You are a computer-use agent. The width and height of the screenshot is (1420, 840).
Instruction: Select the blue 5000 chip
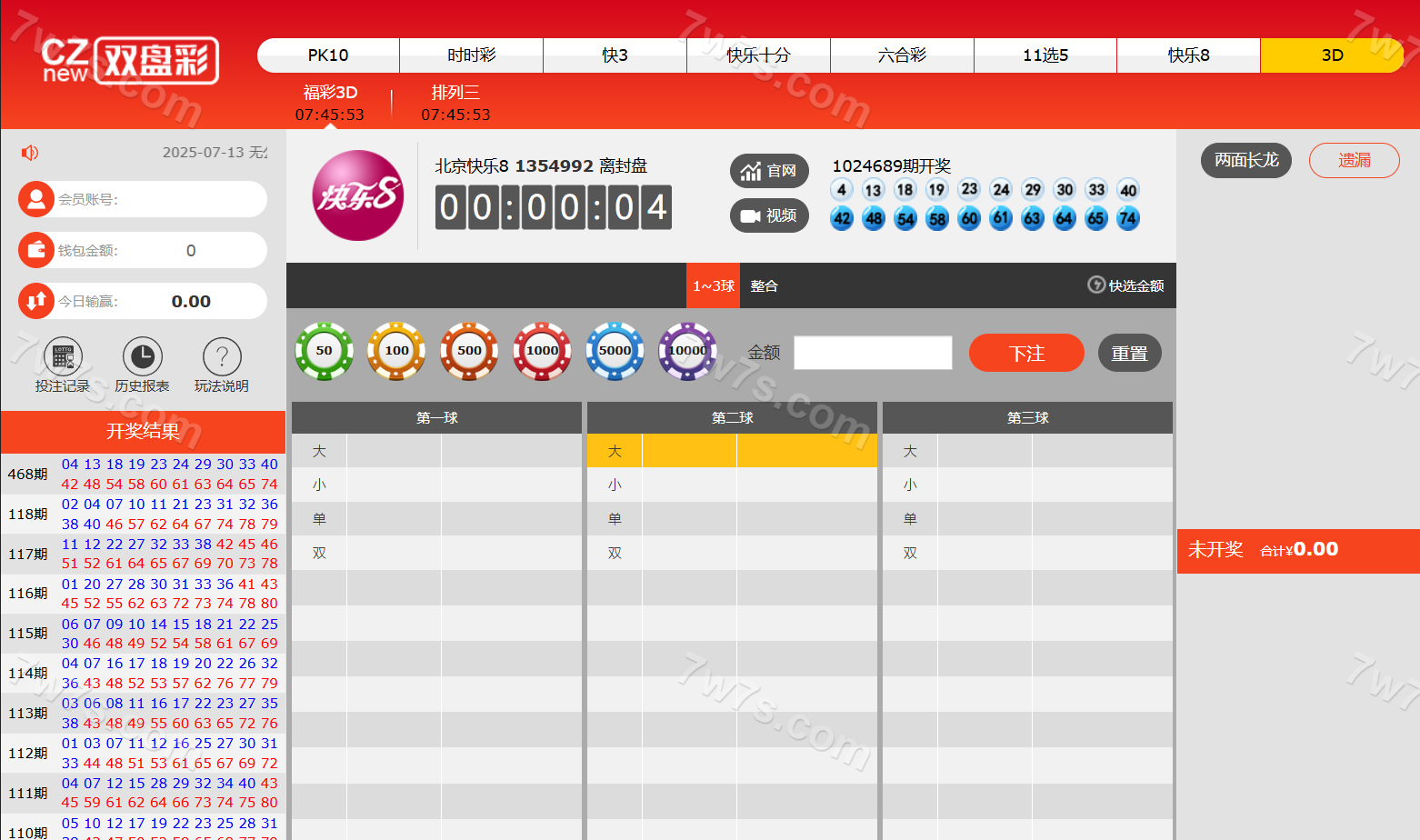tap(615, 351)
